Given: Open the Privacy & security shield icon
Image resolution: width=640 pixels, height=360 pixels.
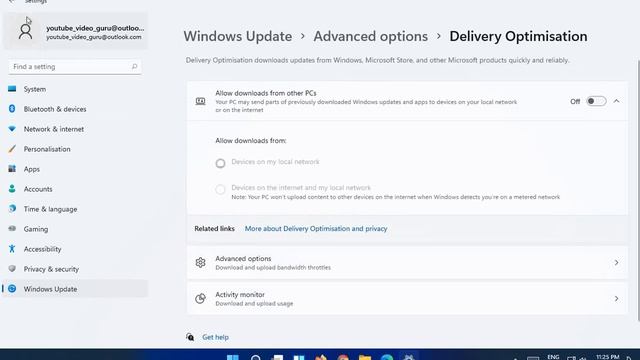Looking at the screenshot, I should coord(12,269).
